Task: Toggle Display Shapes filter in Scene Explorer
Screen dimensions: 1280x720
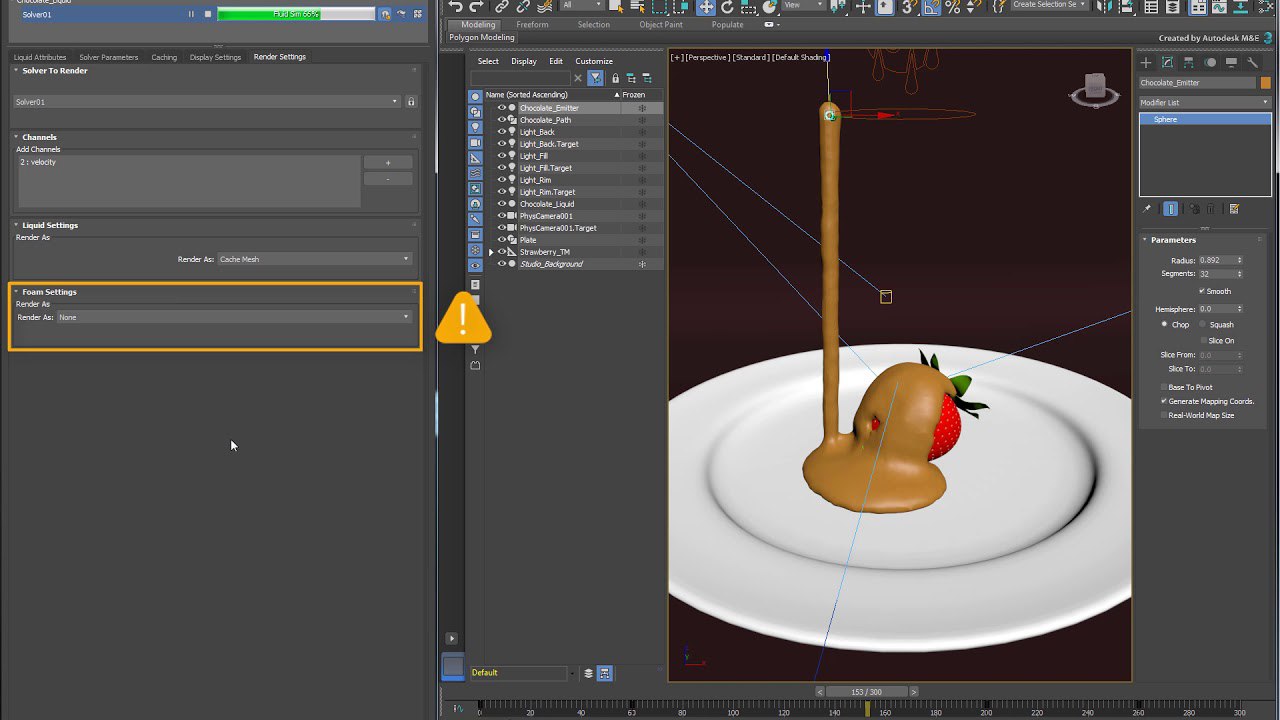Action: coord(475,112)
